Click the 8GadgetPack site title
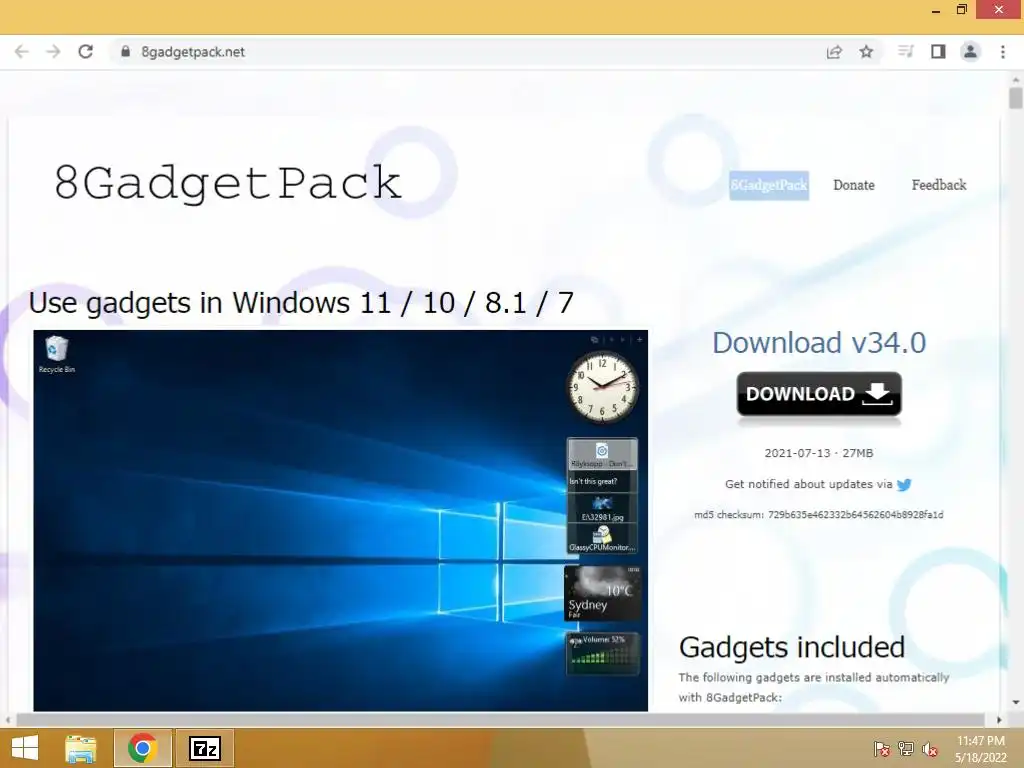This screenshot has height=768, width=1024. tap(227, 182)
